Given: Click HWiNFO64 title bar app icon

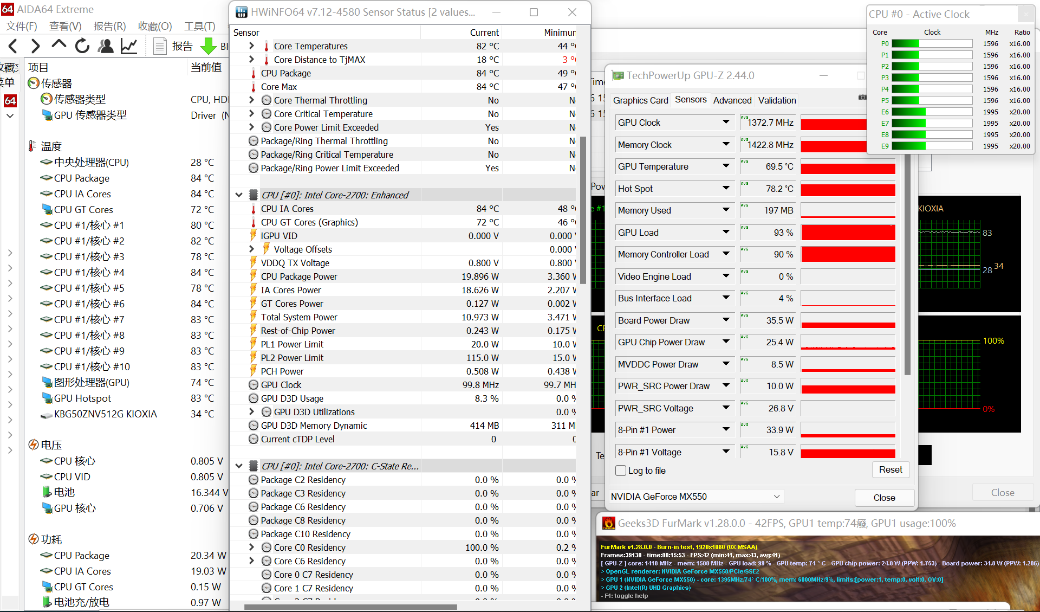Looking at the screenshot, I should click(242, 12).
